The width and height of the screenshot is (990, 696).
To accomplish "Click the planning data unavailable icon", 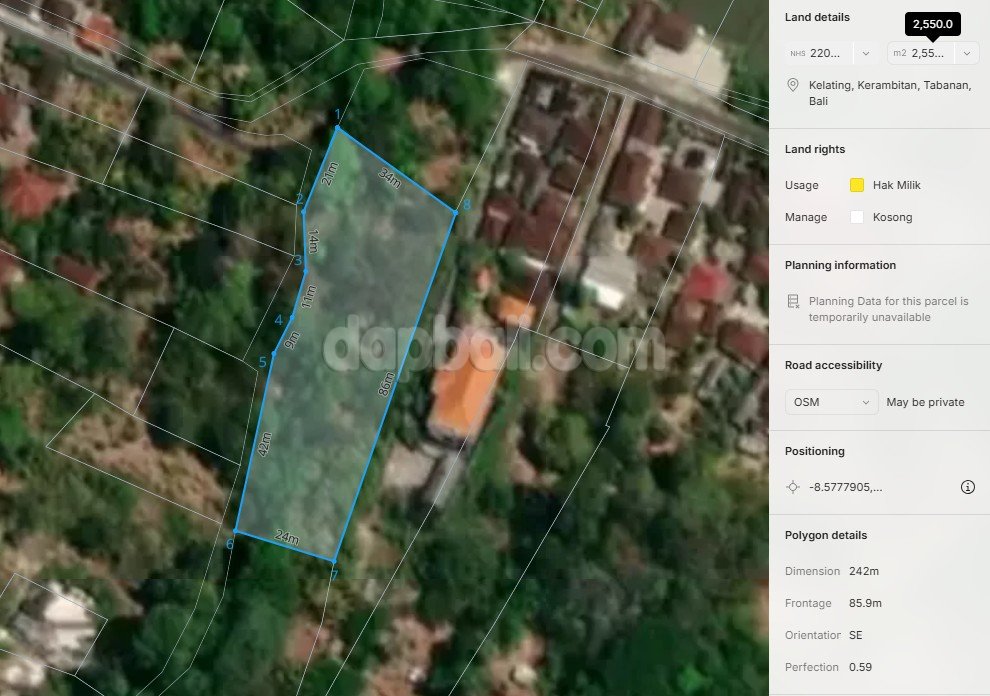I will (793, 301).
